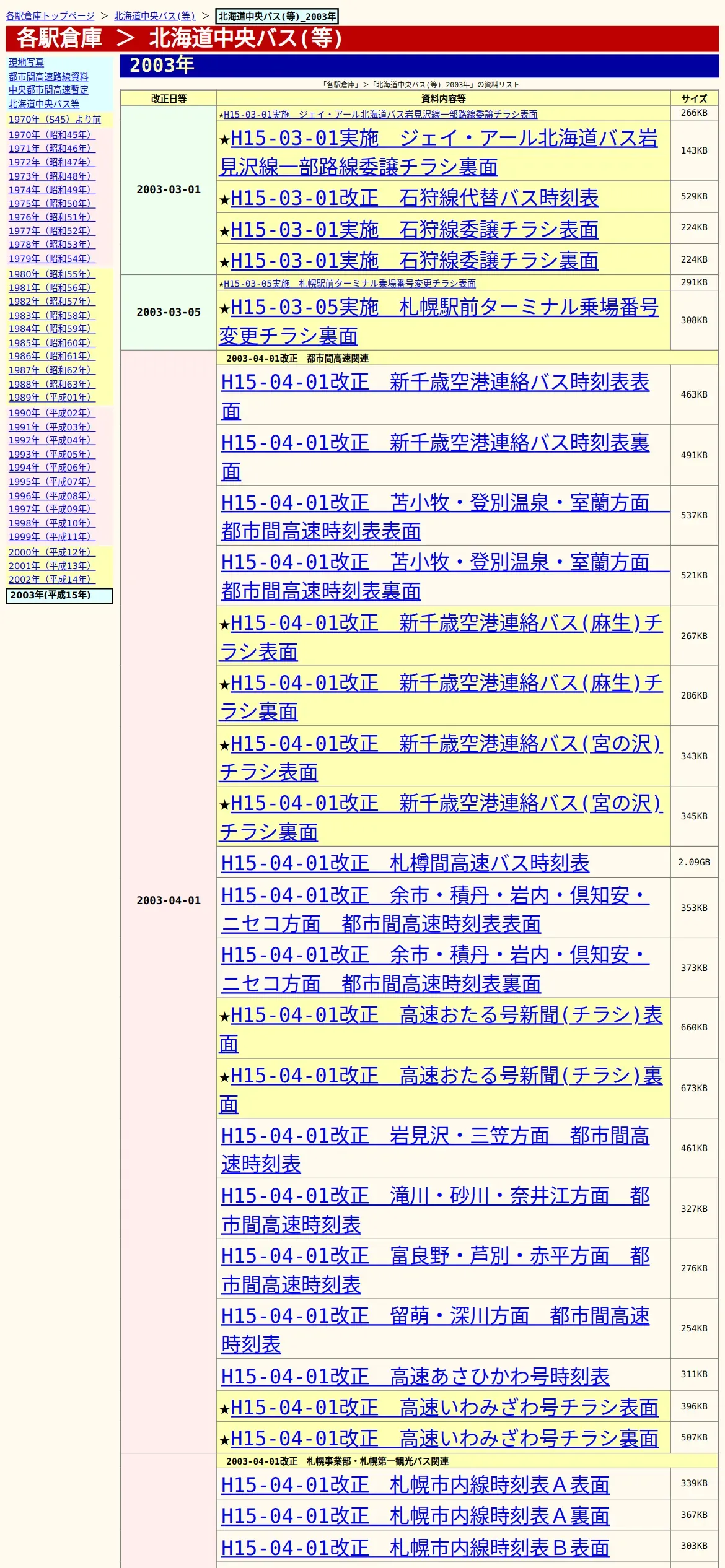Select 1975年(昭和50年) in year list
This screenshot has height=1568, width=725.
click(x=52, y=203)
